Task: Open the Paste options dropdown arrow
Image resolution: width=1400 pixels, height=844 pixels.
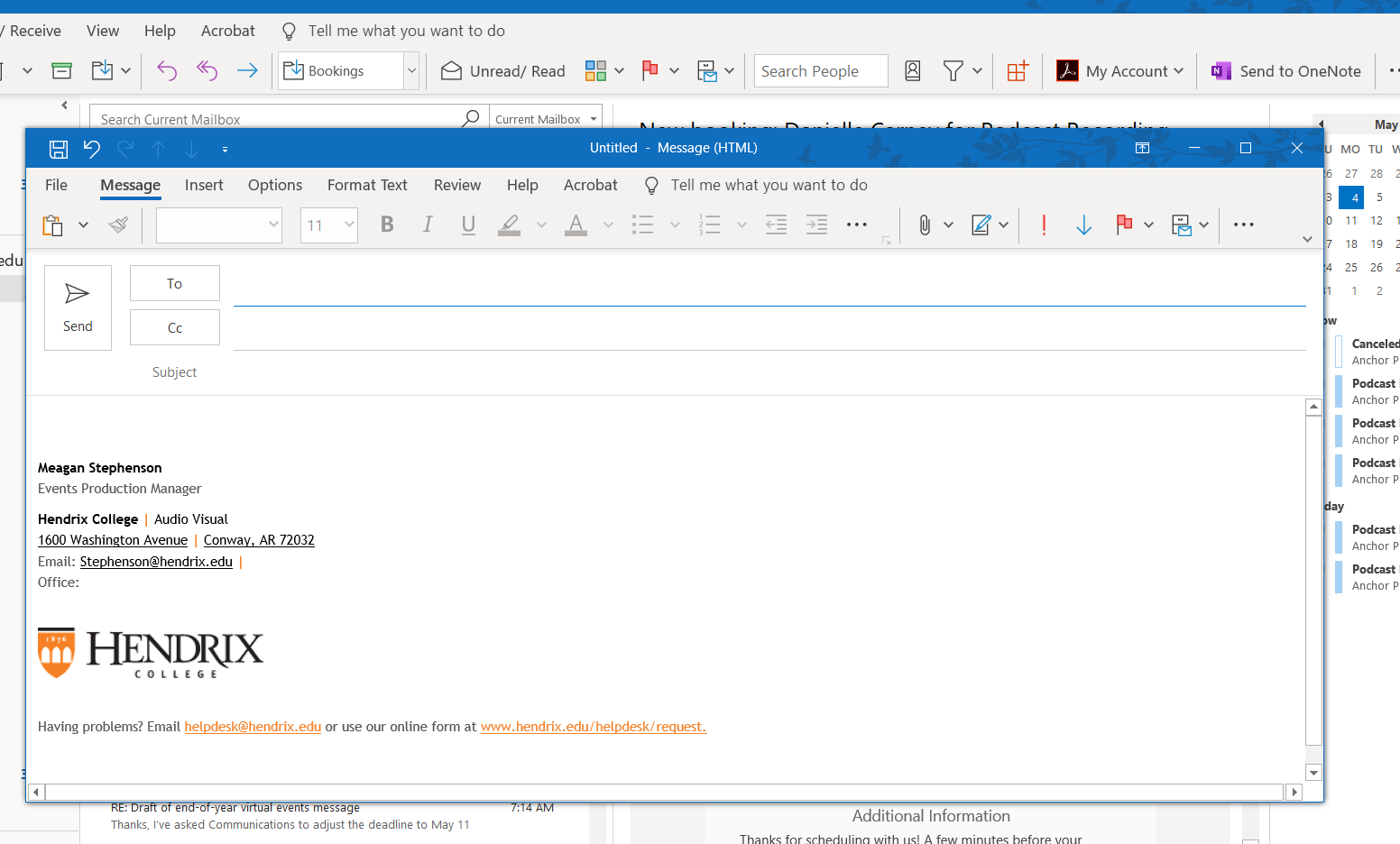Action: pyautogui.click(x=83, y=225)
